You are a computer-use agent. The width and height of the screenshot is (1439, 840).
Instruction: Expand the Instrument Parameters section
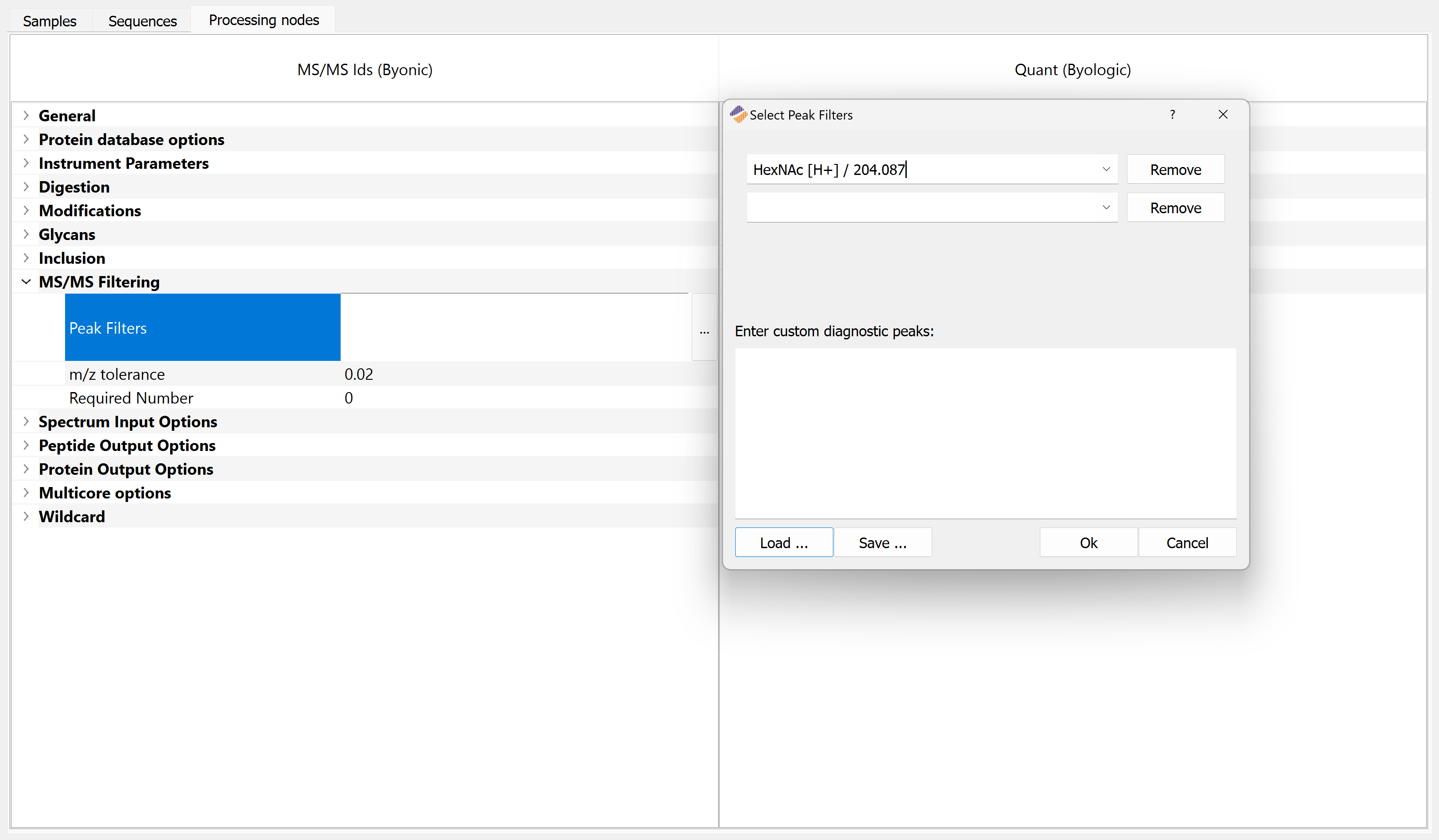pyautogui.click(x=26, y=164)
